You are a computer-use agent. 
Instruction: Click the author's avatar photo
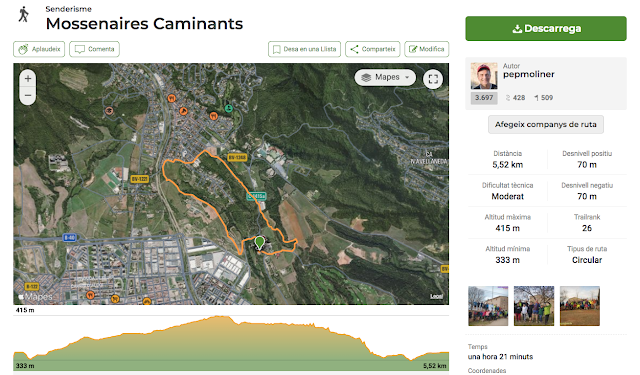[484, 76]
